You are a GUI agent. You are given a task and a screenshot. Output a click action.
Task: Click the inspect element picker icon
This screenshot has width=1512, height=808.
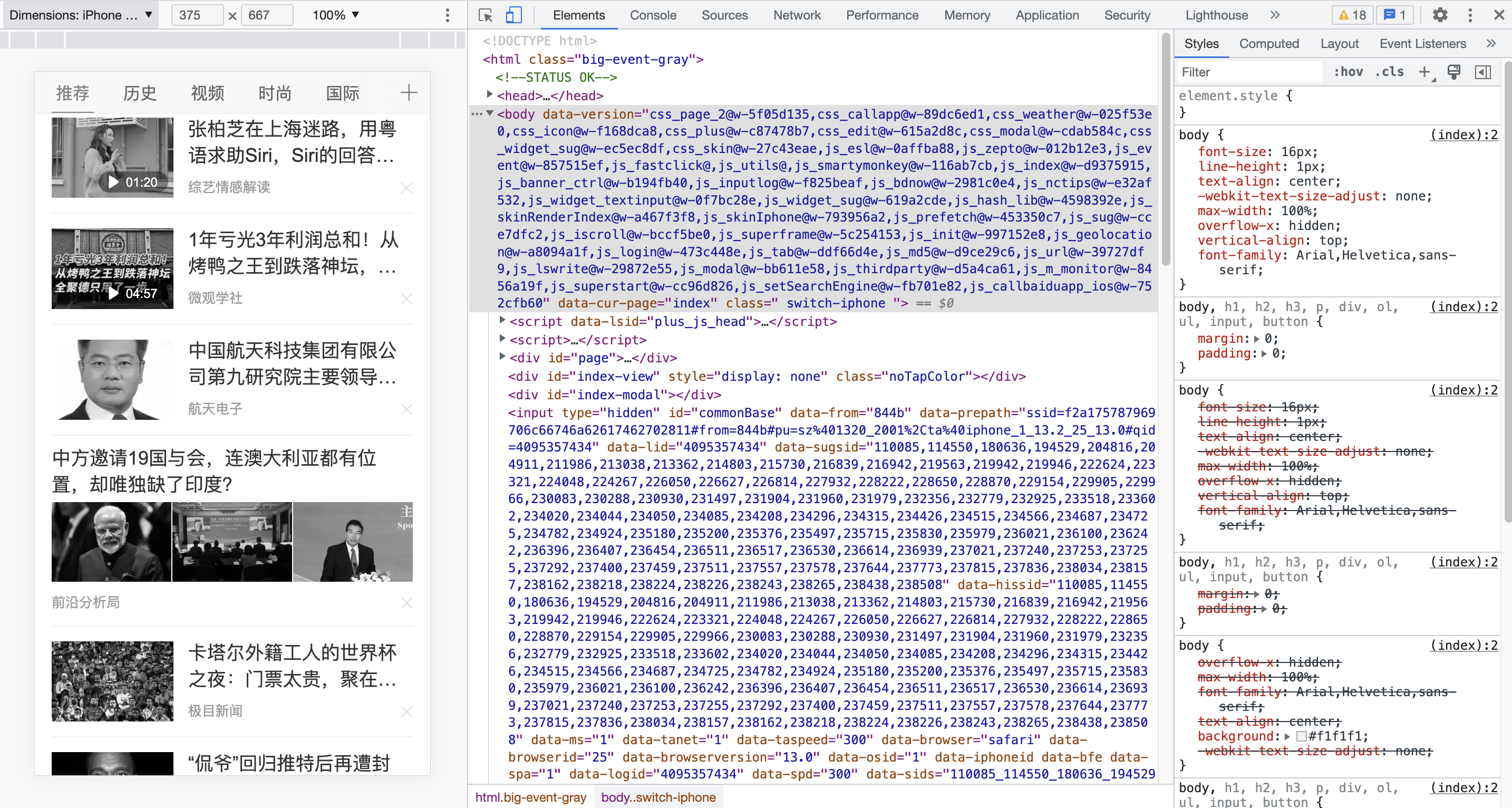pos(485,15)
